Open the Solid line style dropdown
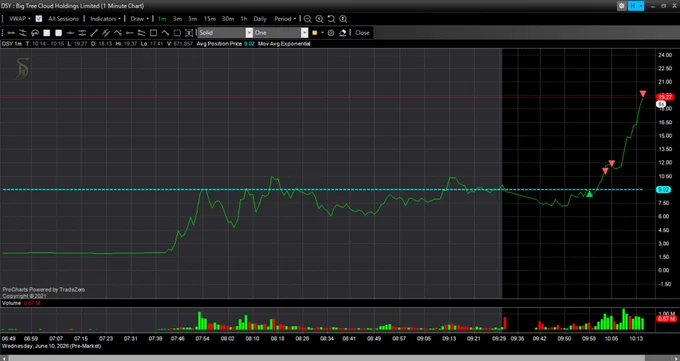The height and width of the screenshot is (361, 680). 226,33
